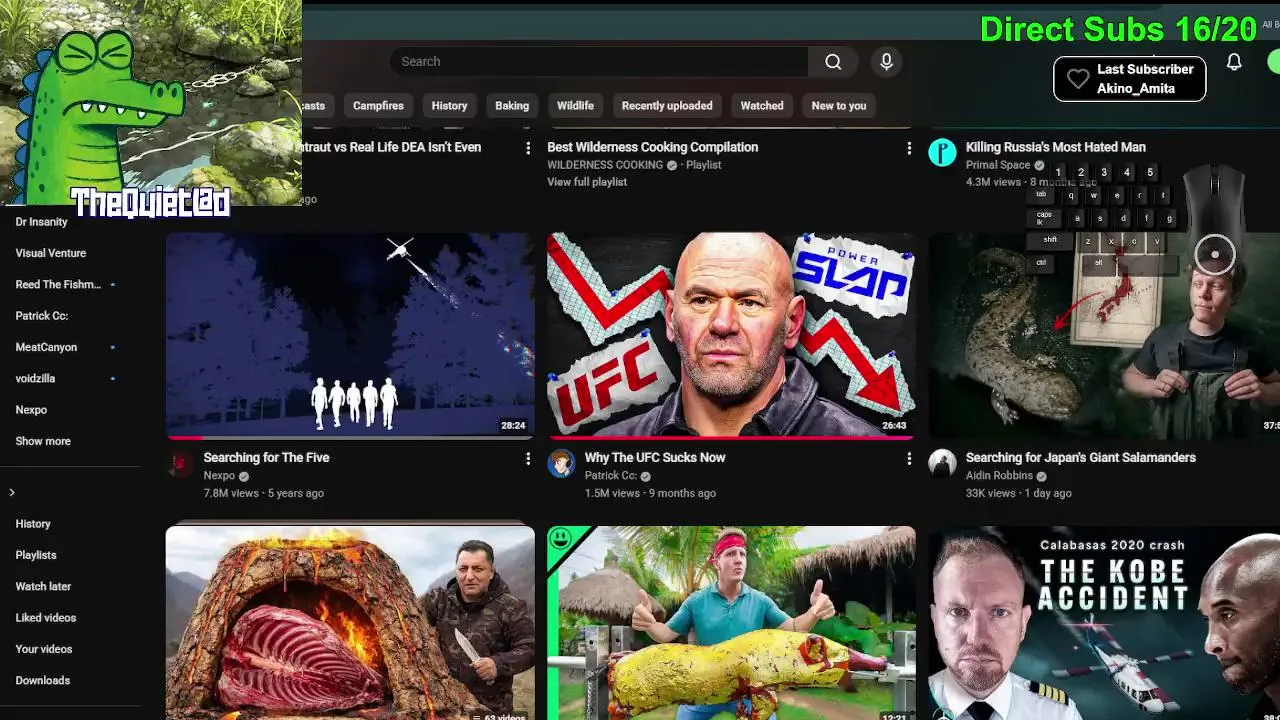The image size is (1280, 720).
Task: Play The Kobe Accident thumbnail
Action: coord(1104,623)
